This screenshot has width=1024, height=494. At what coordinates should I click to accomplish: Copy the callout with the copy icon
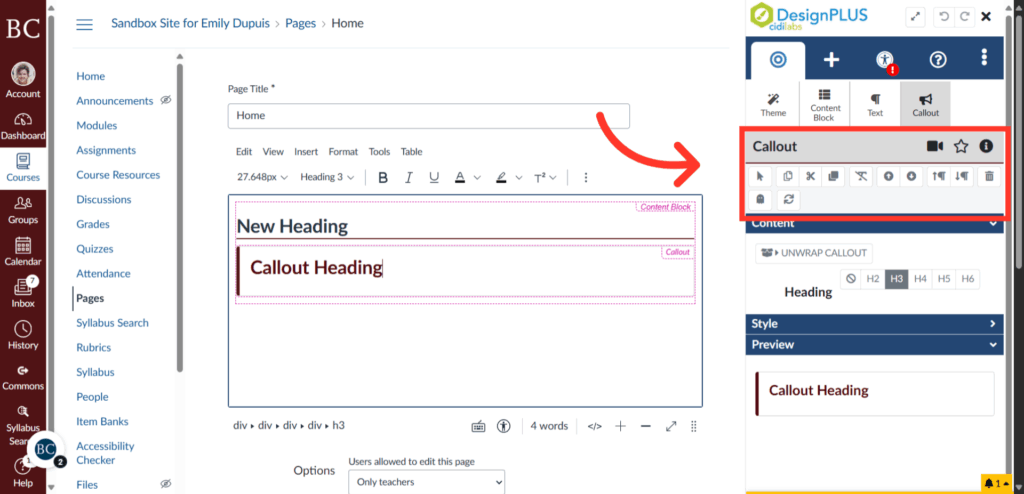coord(788,176)
